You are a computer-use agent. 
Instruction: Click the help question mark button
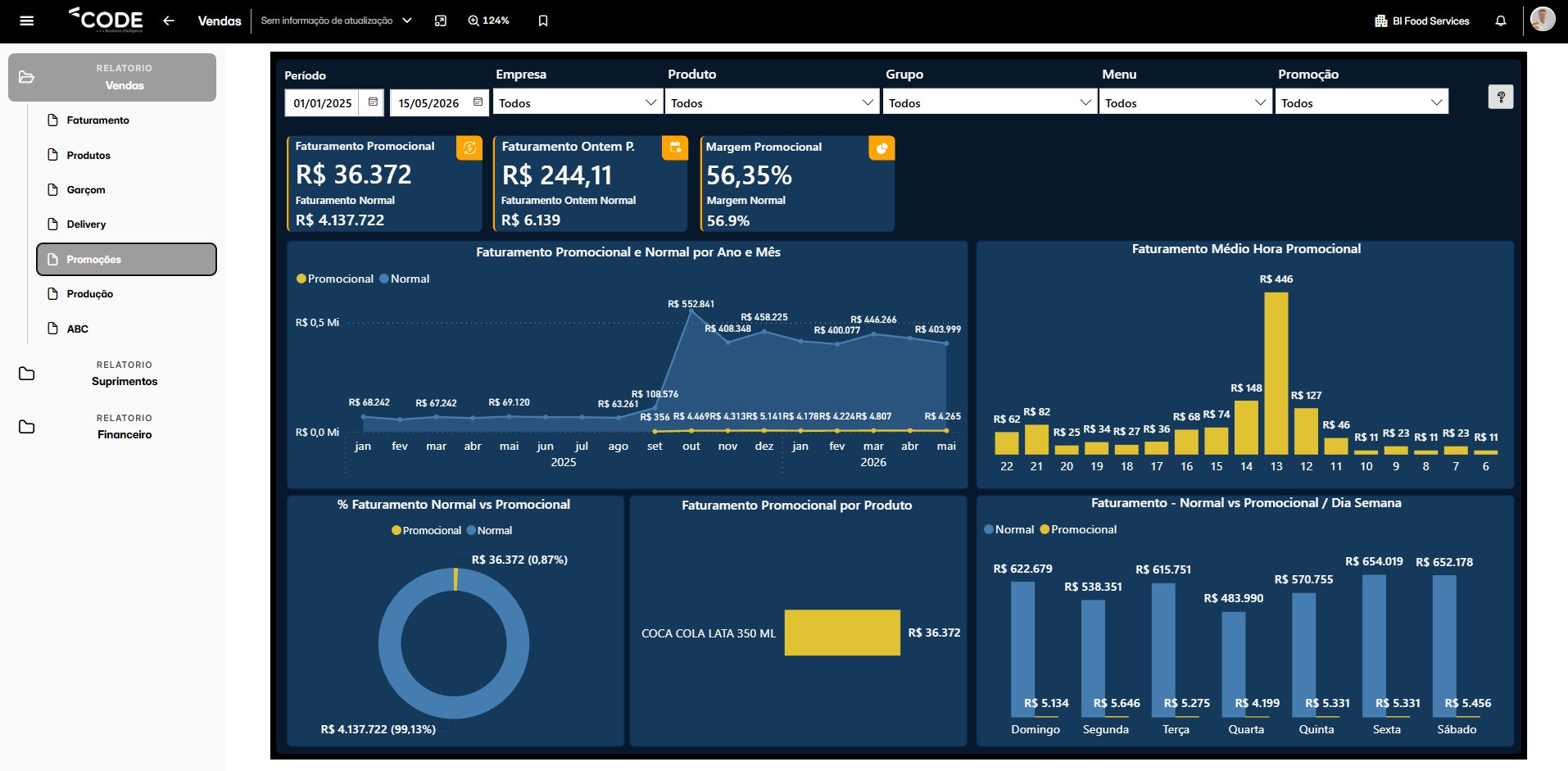point(1501,97)
